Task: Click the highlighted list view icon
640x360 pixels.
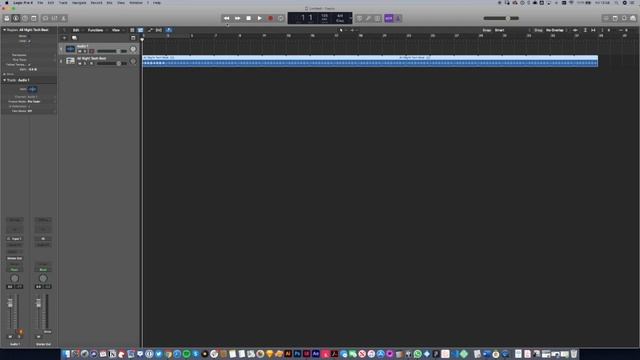Action: [x=140, y=30]
